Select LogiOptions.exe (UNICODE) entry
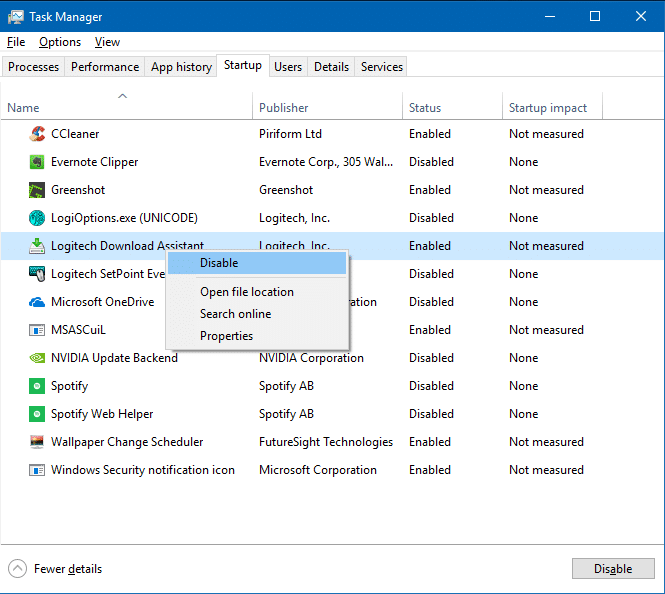Screen dimensions: 665x594 (124, 218)
